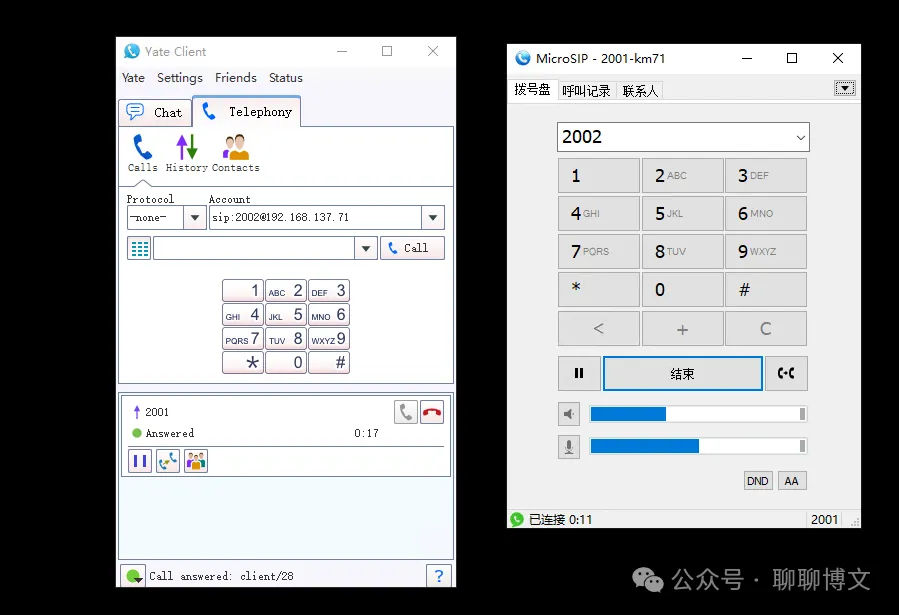The image size is (899, 615).
Task: Click the 'Answered' call status text
Action: [170, 433]
